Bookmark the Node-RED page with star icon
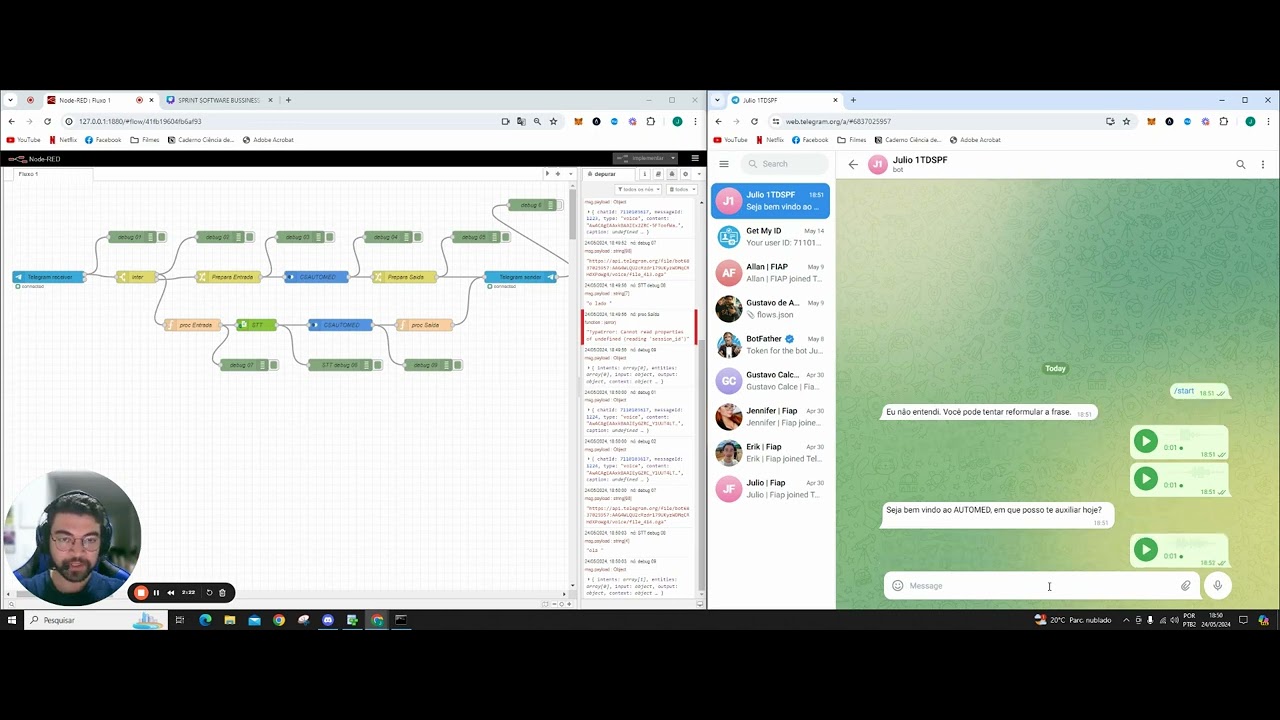The image size is (1280, 720). (x=553, y=121)
